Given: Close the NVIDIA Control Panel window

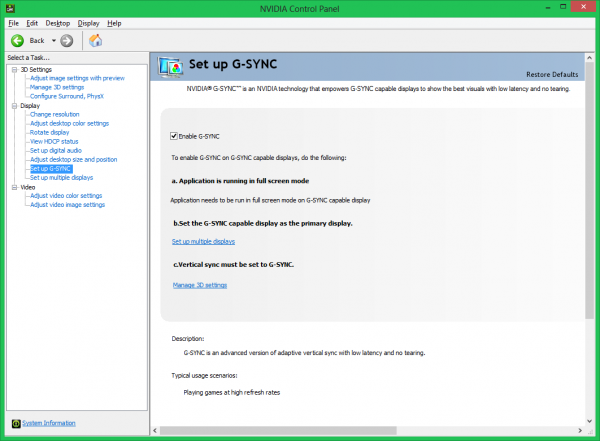Looking at the screenshot, I should tap(583, 7).
